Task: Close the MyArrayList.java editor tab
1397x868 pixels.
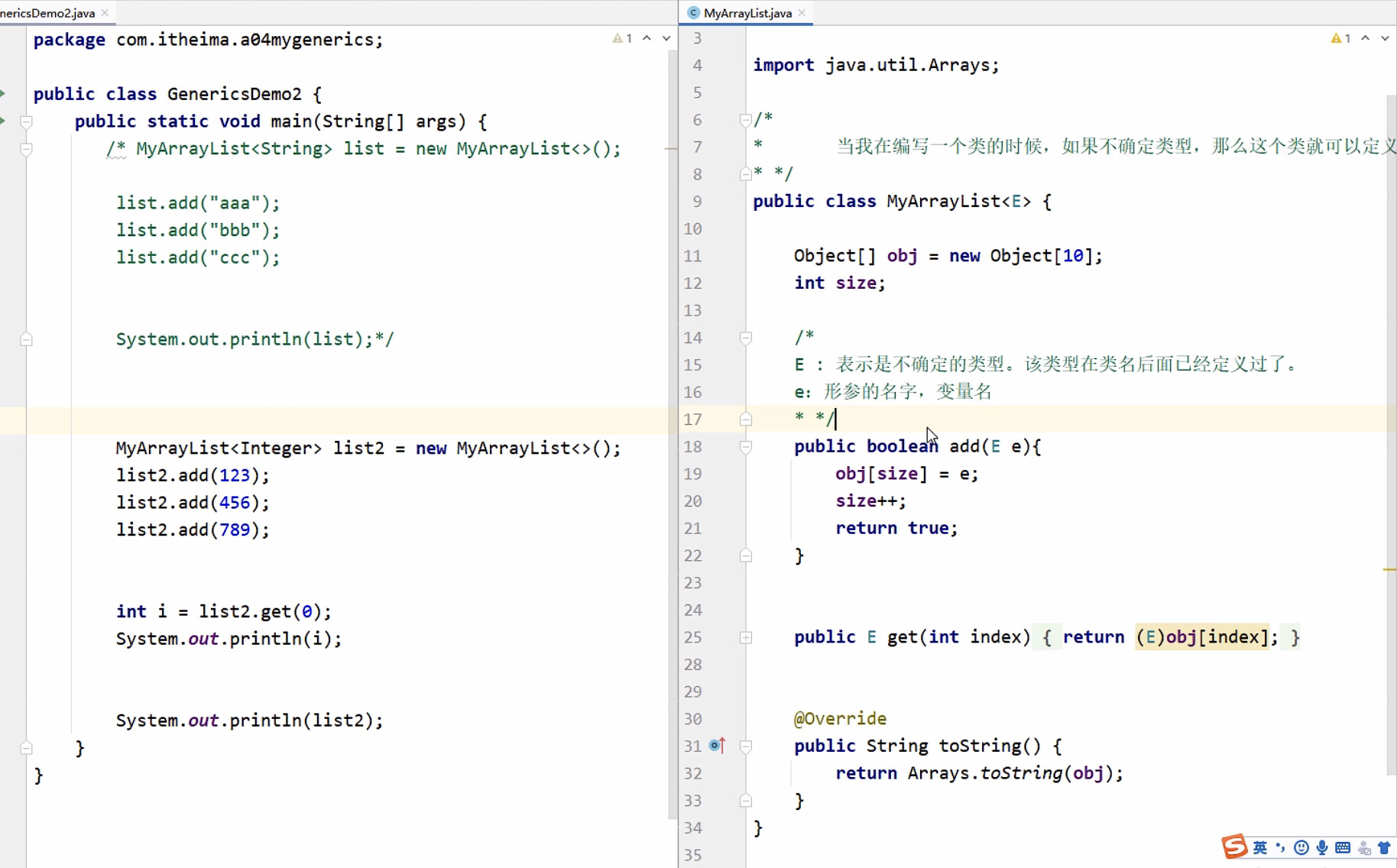Action: click(x=802, y=13)
